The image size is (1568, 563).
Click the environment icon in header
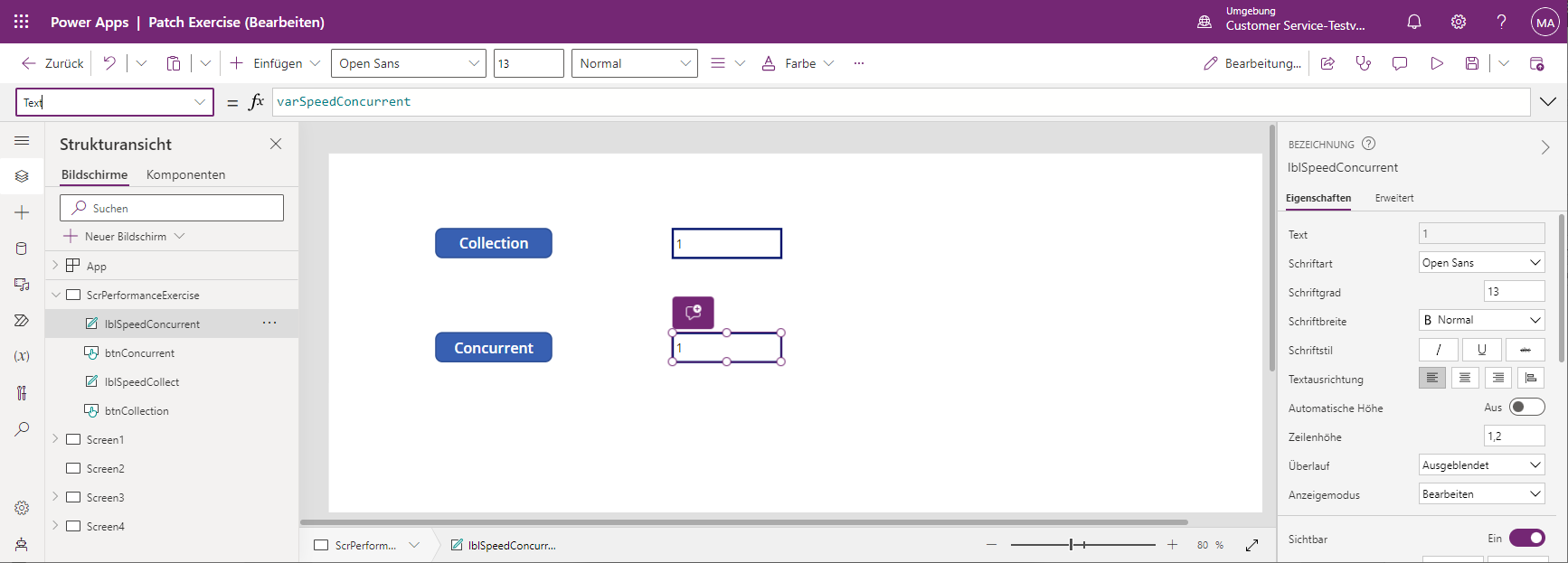(1204, 22)
